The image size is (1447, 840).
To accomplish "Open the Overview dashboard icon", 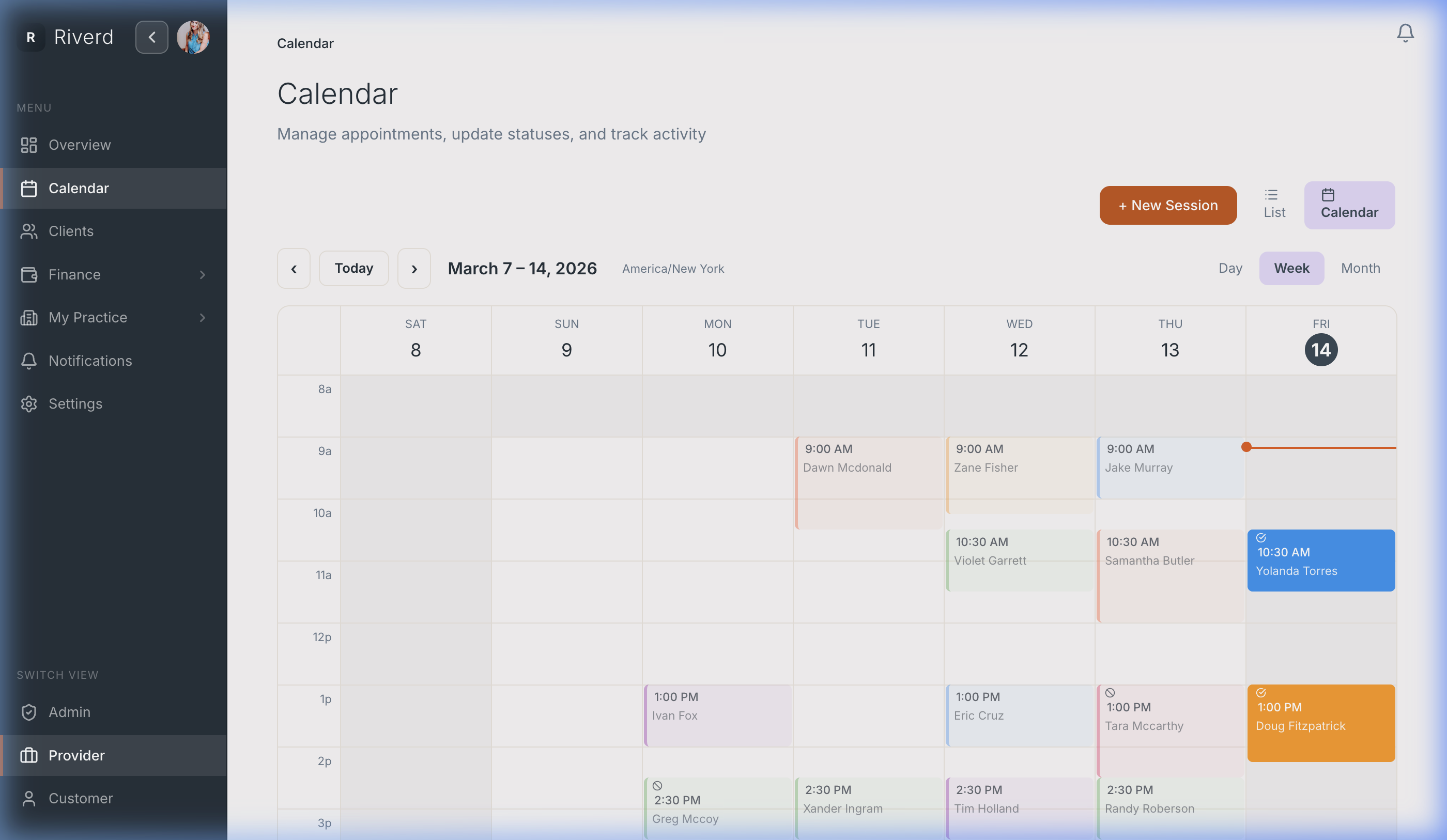I will pyautogui.click(x=29, y=145).
